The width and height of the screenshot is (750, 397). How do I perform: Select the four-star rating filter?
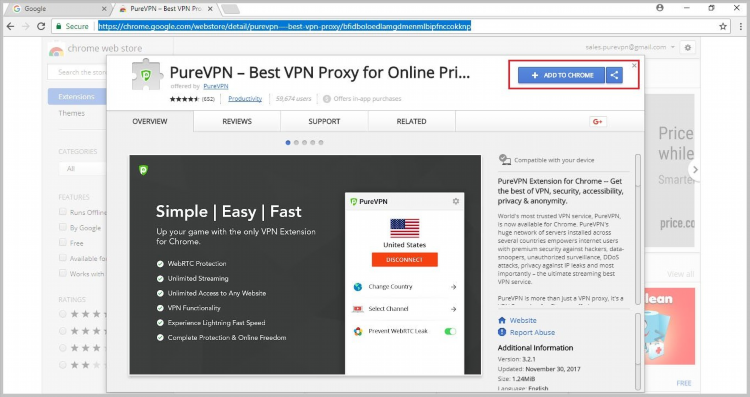pos(63,331)
